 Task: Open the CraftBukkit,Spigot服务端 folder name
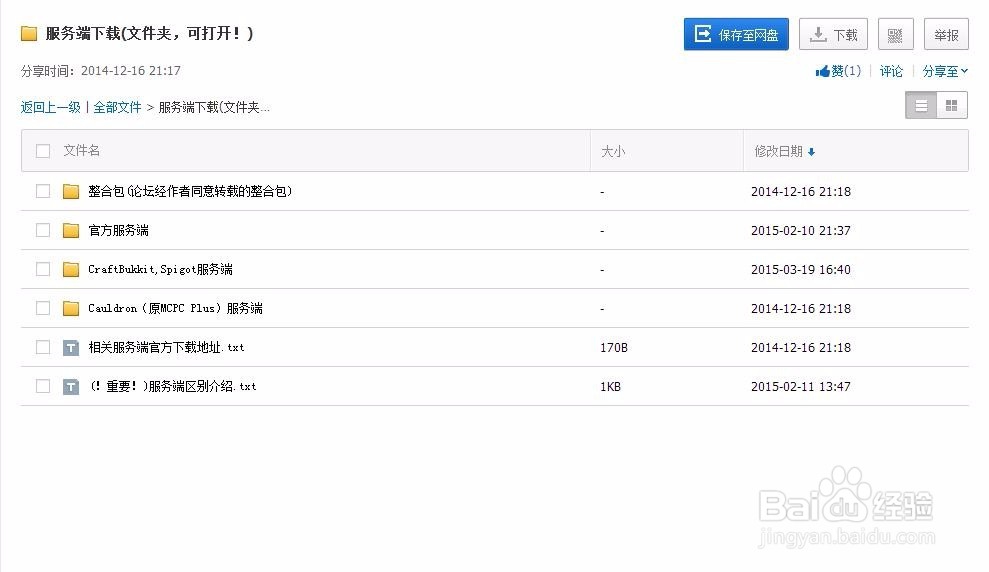point(160,269)
